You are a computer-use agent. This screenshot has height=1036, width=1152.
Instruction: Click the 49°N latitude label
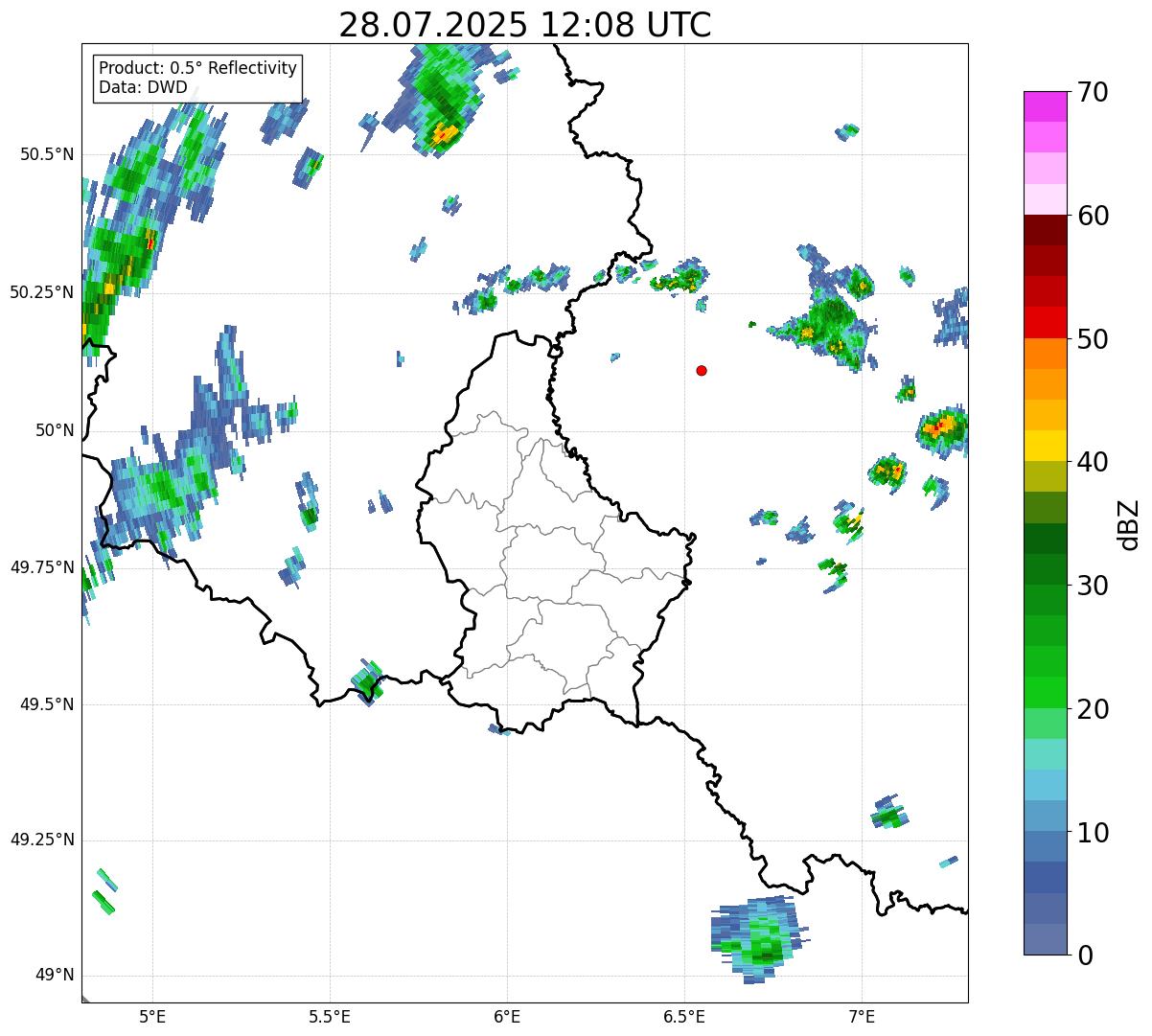click(x=55, y=976)
